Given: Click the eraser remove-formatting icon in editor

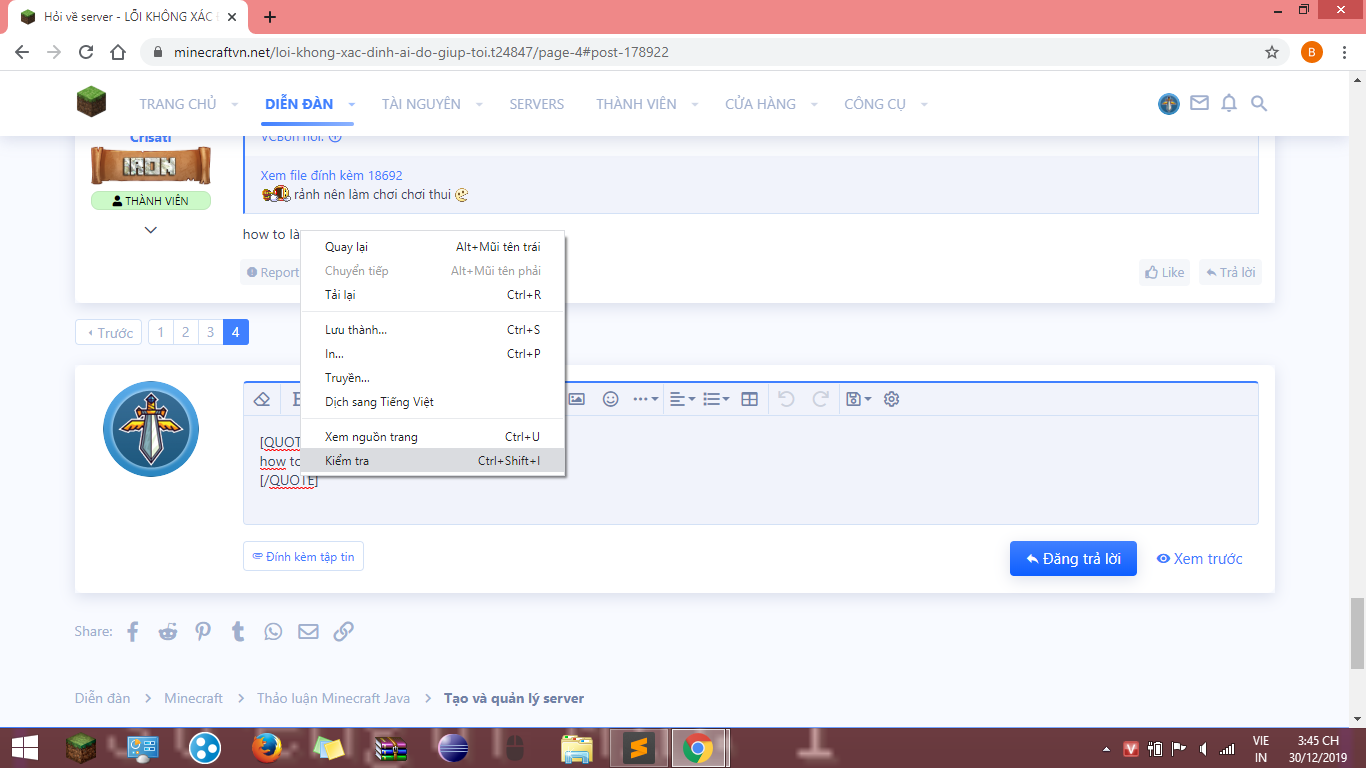Looking at the screenshot, I should (262, 399).
